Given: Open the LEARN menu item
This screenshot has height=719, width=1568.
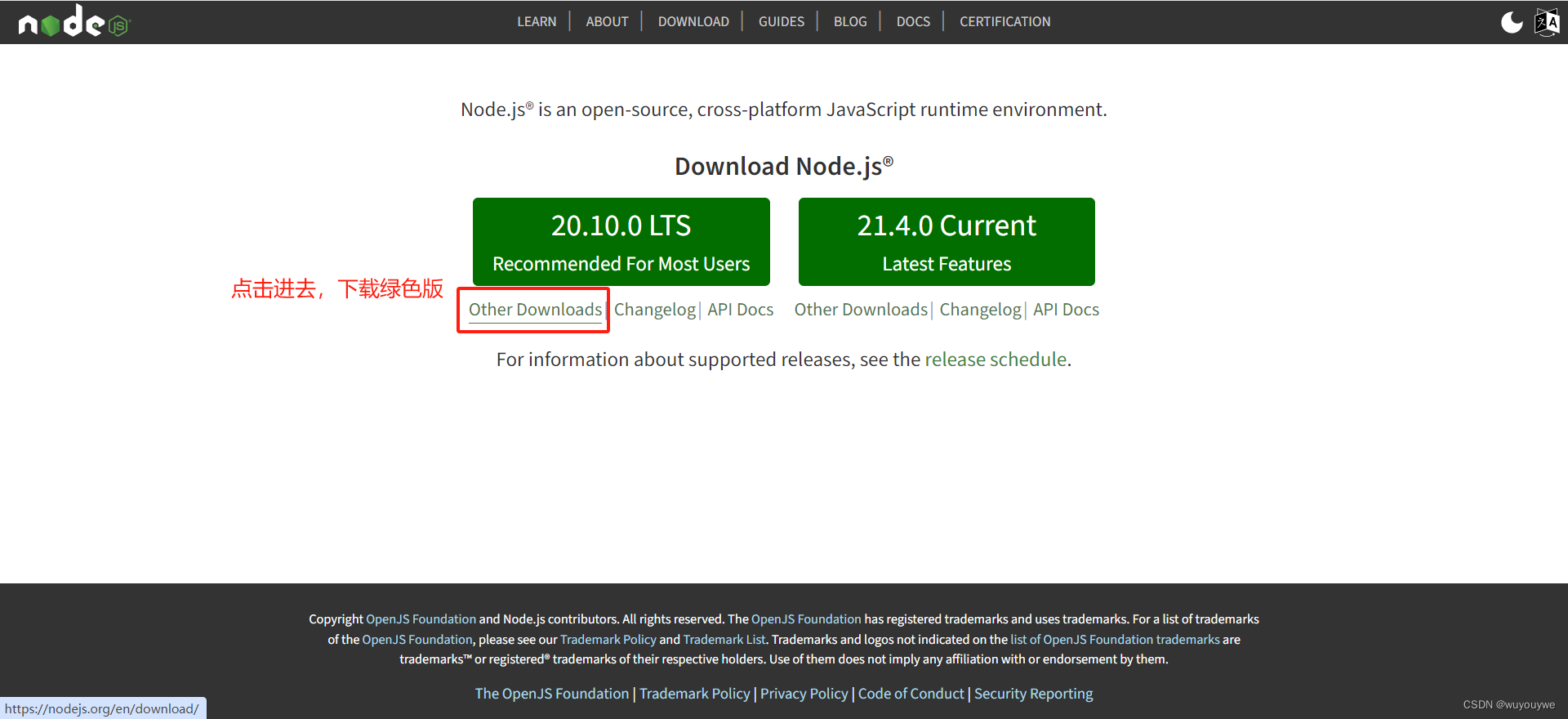Looking at the screenshot, I should tap(537, 22).
